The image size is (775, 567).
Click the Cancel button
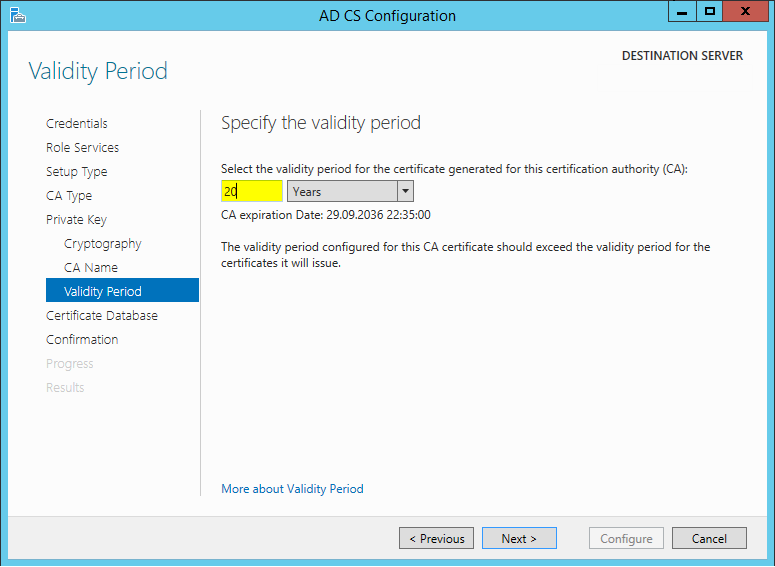709,538
